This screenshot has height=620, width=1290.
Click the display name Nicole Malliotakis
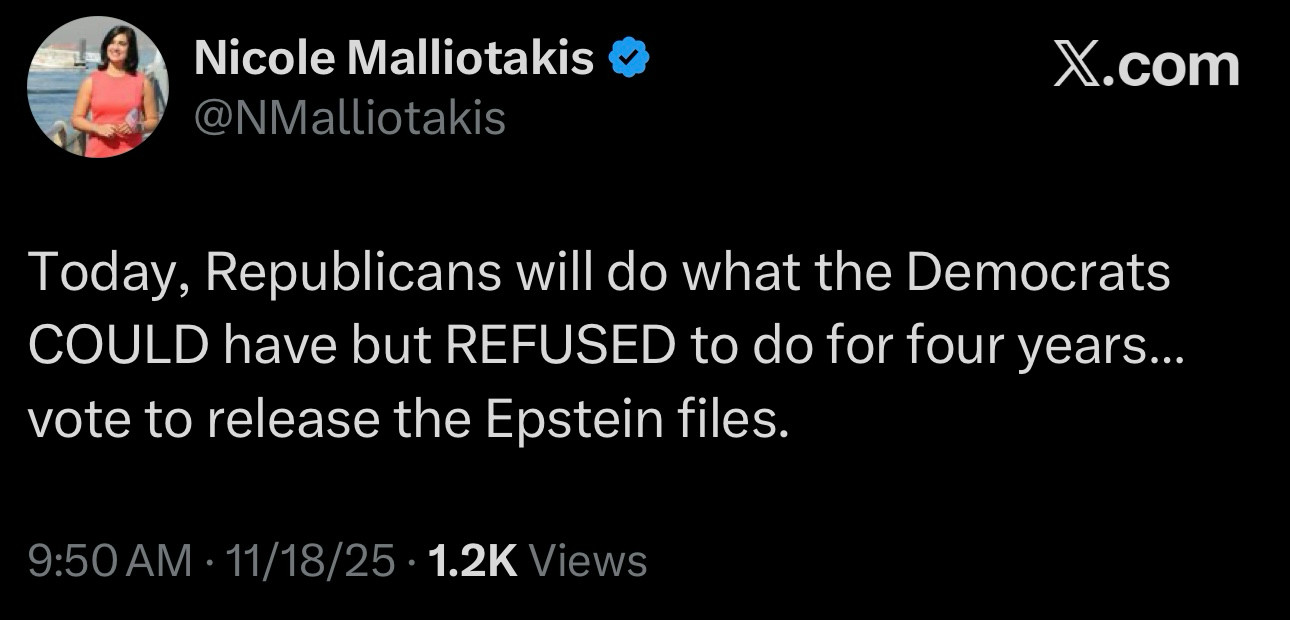tap(395, 61)
